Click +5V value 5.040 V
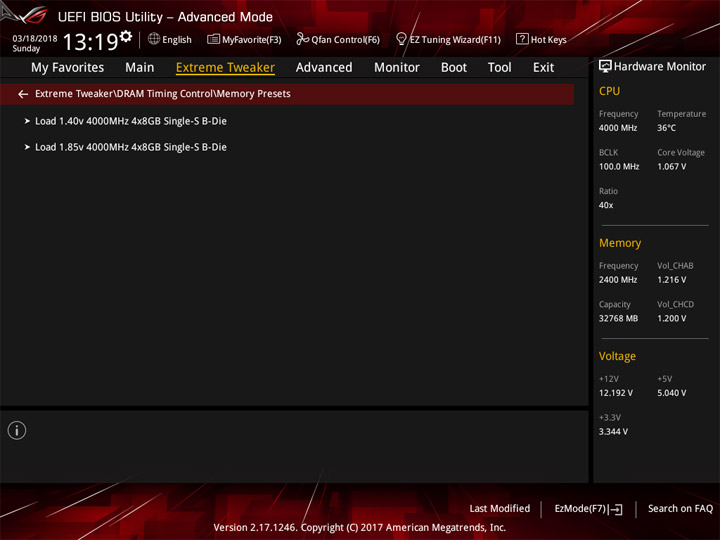Image resolution: width=720 pixels, height=540 pixels. point(671,393)
